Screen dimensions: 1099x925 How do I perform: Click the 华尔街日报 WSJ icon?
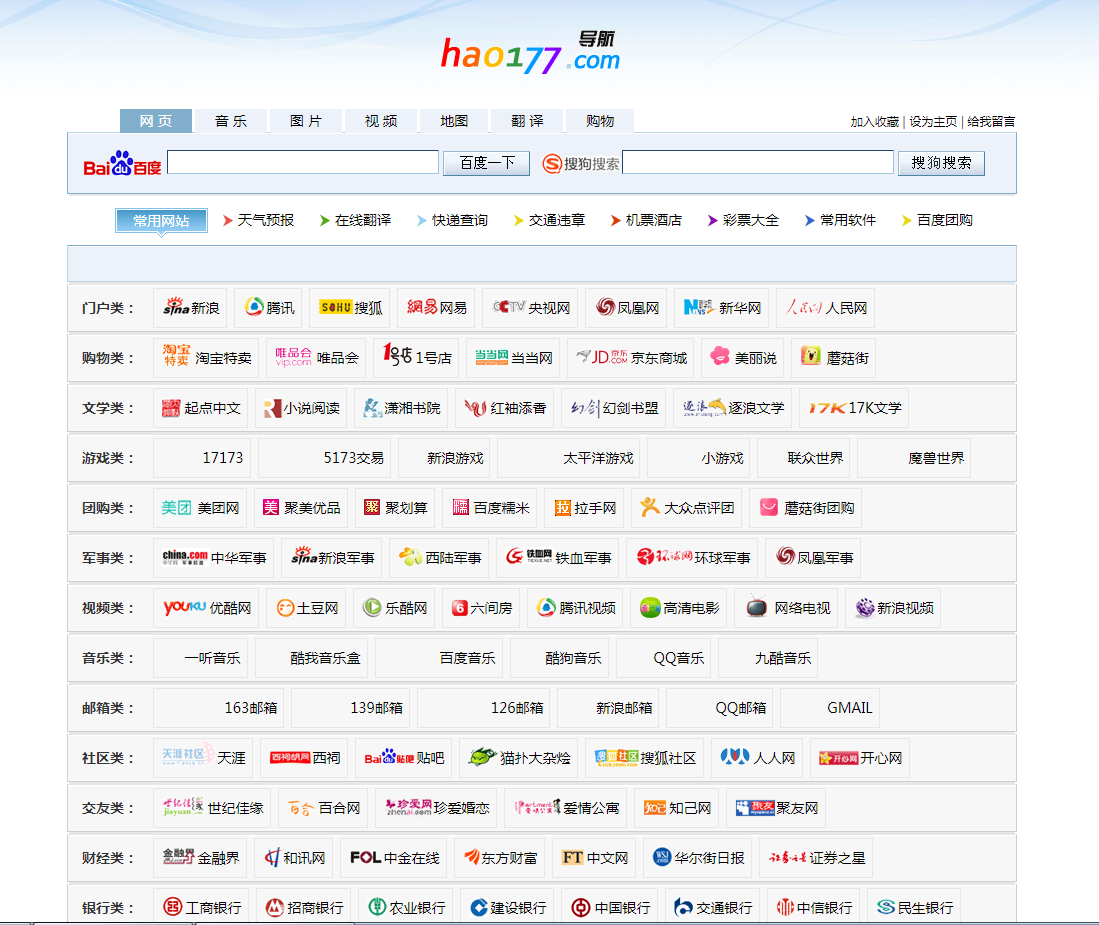(662, 856)
